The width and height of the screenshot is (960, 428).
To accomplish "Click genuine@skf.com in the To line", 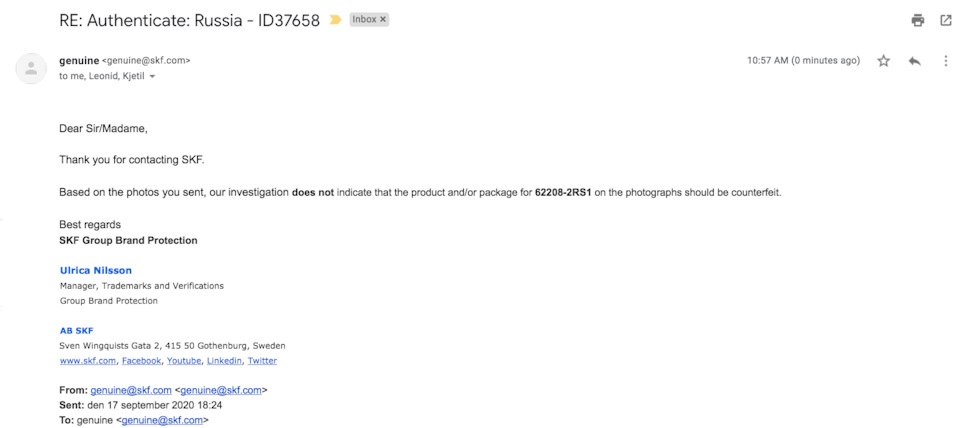I will coord(162,420).
